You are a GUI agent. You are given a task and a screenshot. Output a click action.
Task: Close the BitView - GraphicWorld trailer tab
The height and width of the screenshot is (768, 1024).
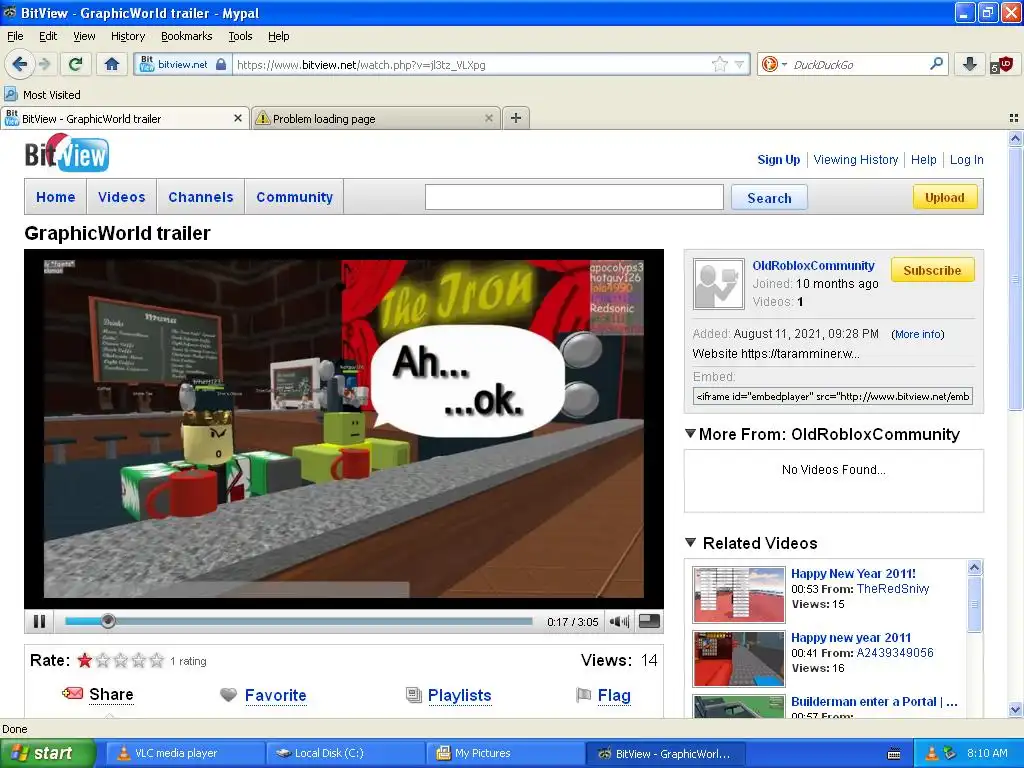[x=238, y=118]
